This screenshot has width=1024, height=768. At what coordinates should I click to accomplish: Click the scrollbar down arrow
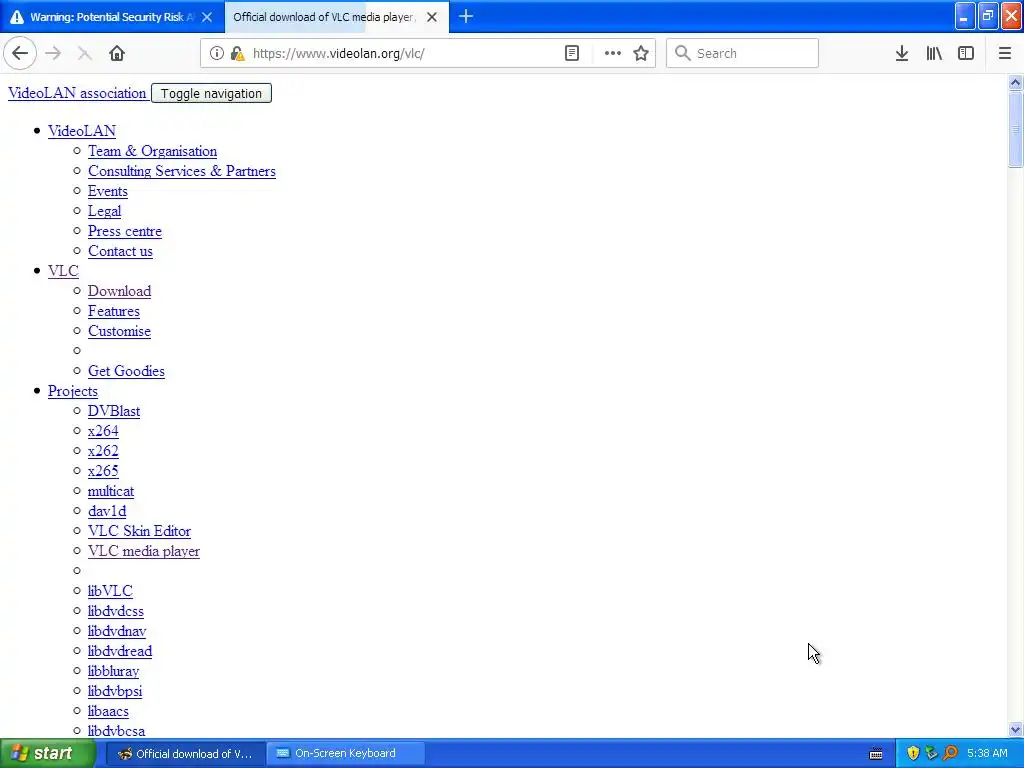tap(1015, 730)
